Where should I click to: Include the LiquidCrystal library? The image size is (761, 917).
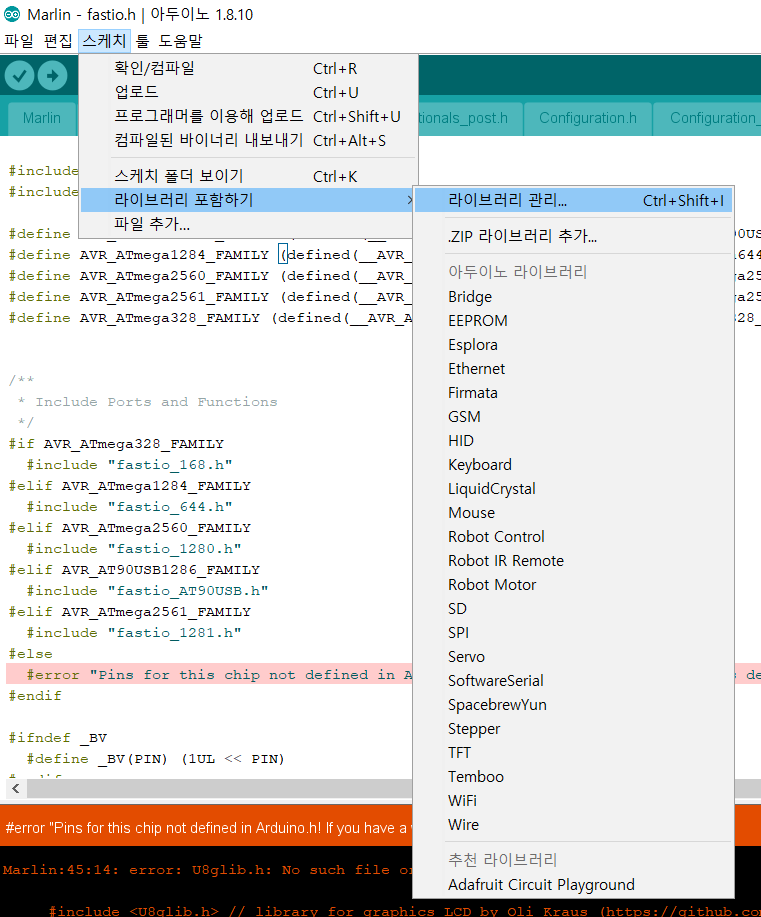coord(573,488)
